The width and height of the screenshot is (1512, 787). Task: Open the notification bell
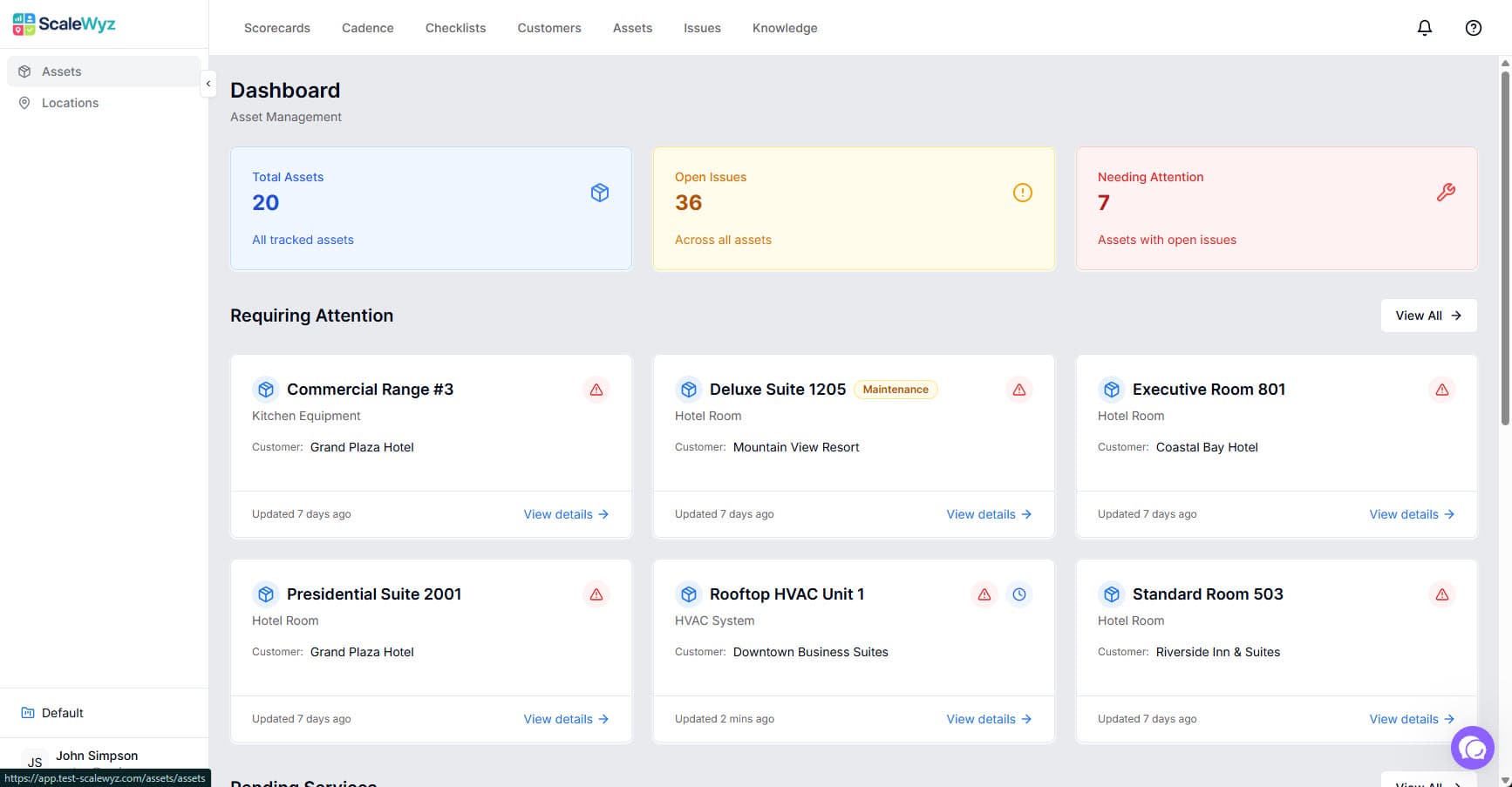[1424, 27]
